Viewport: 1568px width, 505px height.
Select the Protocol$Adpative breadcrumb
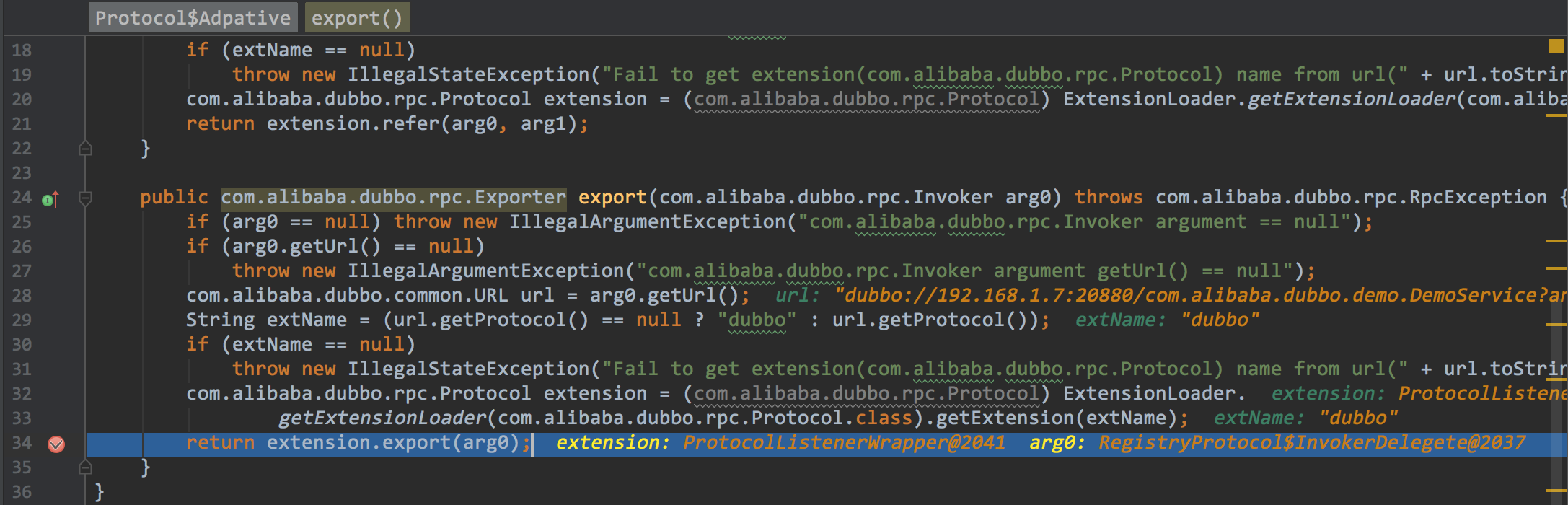[x=193, y=18]
